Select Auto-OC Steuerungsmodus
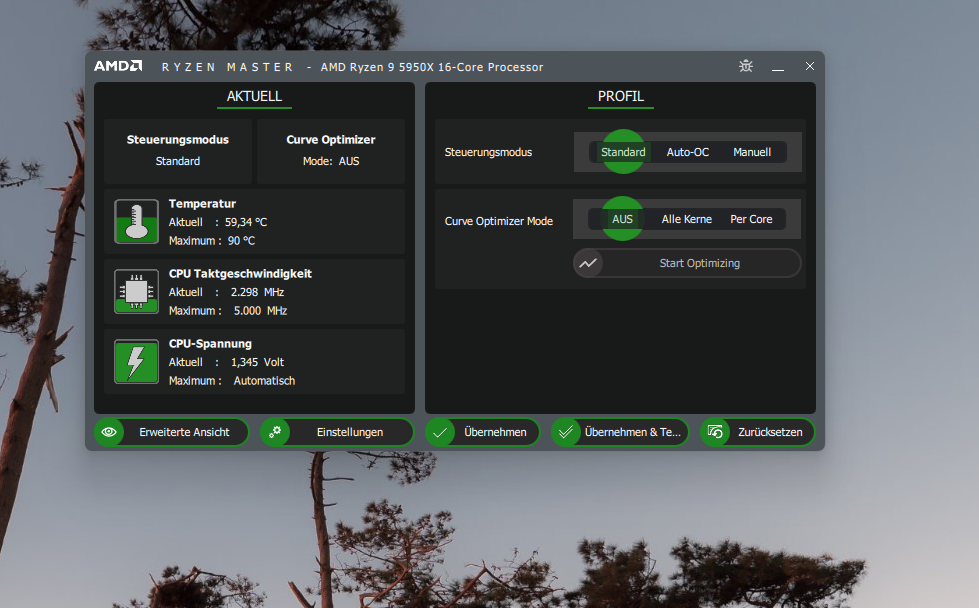Image resolution: width=979 pixels, height=608 pixels. pos(687,152)
